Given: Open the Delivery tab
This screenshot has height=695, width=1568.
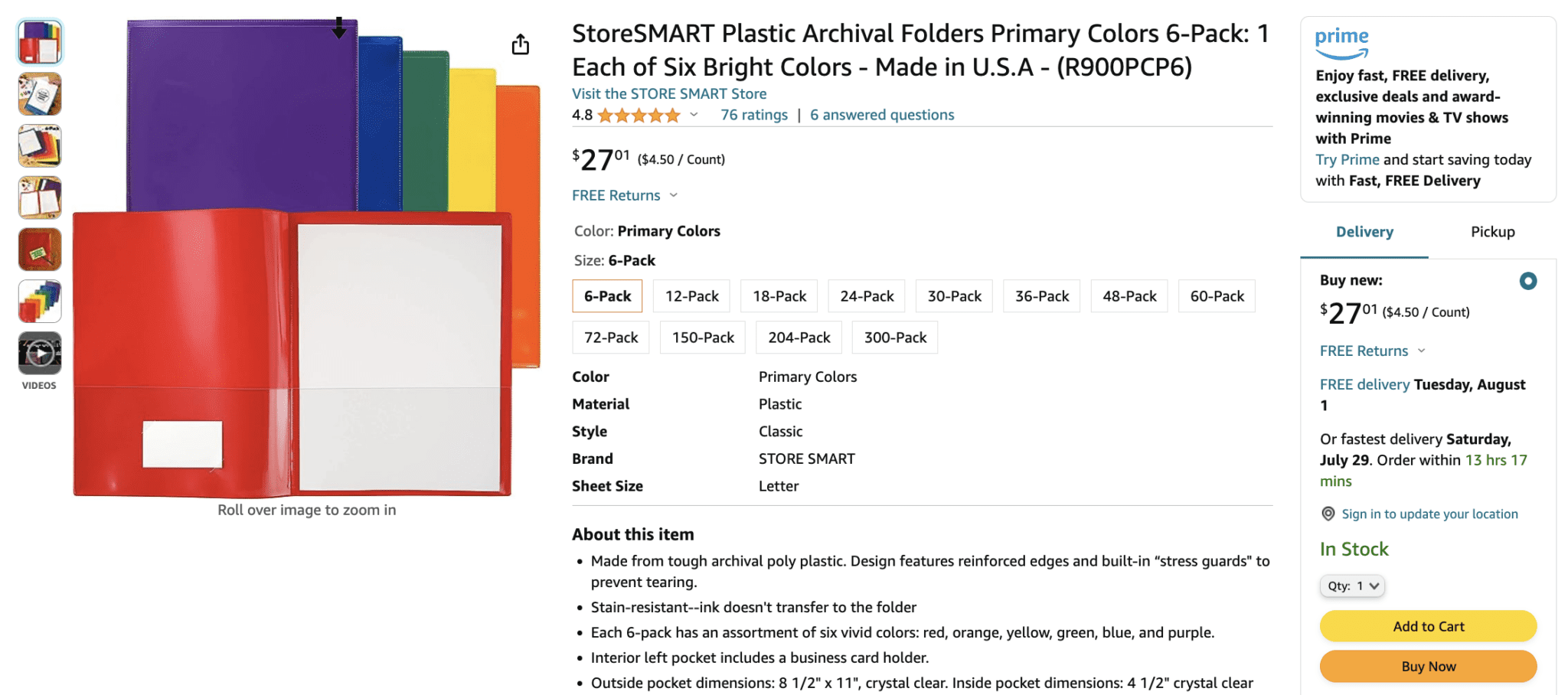Looking at the screenshot, I should click(x=1364, y=231).
